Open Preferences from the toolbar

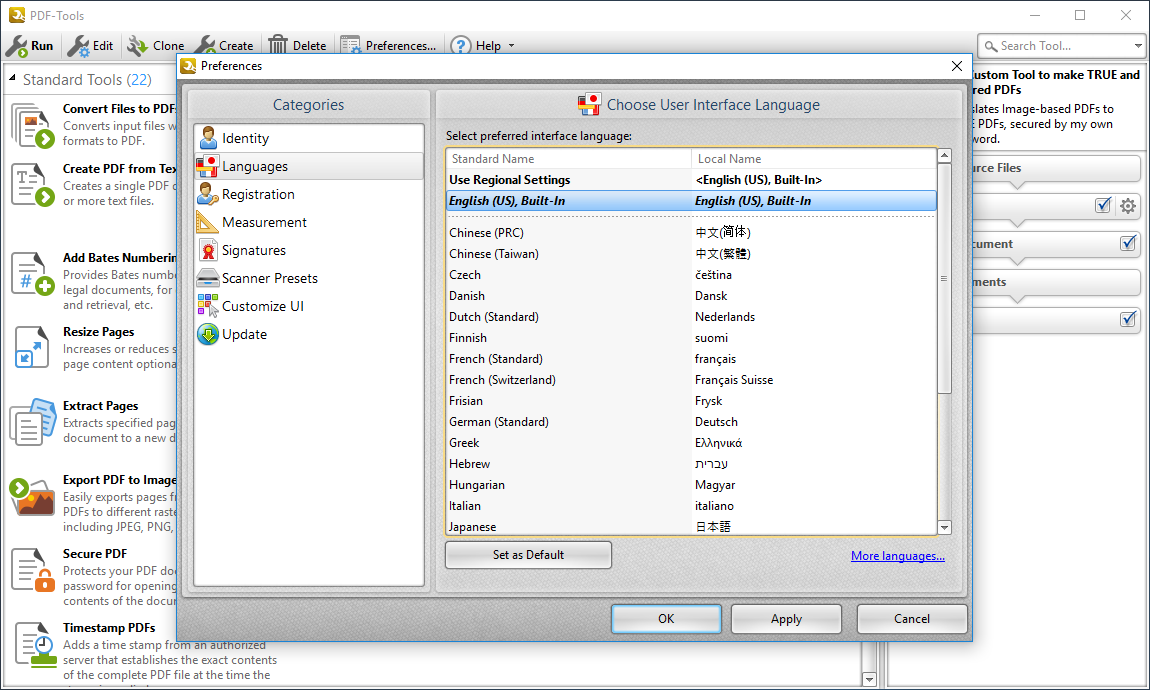click(389, 45)
